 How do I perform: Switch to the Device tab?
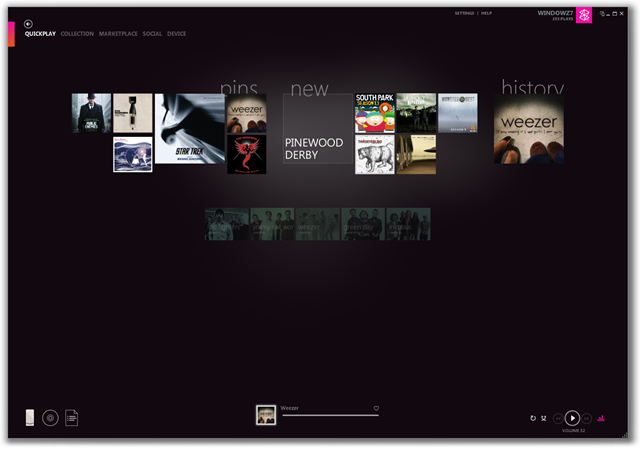coord(176,34)
